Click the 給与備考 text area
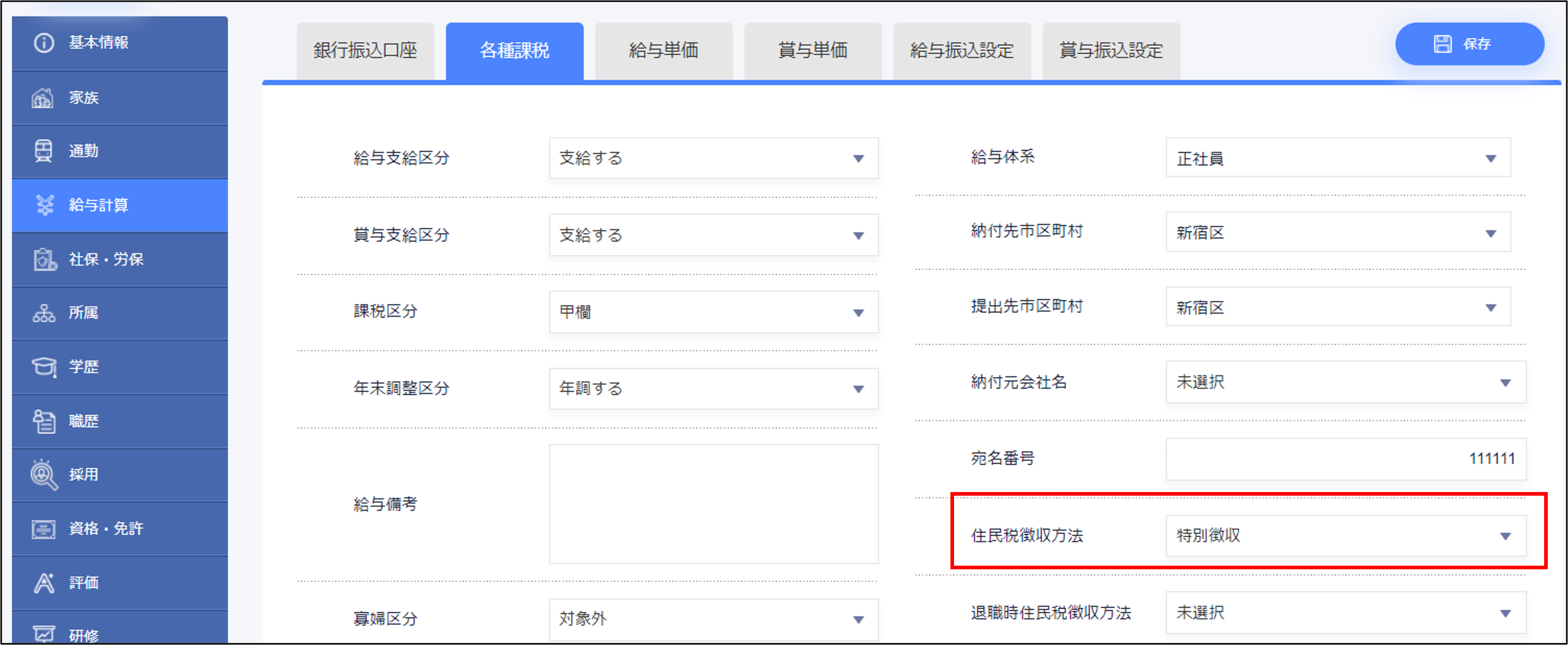Screen dimensions: 1568x645 click(713, 503)
